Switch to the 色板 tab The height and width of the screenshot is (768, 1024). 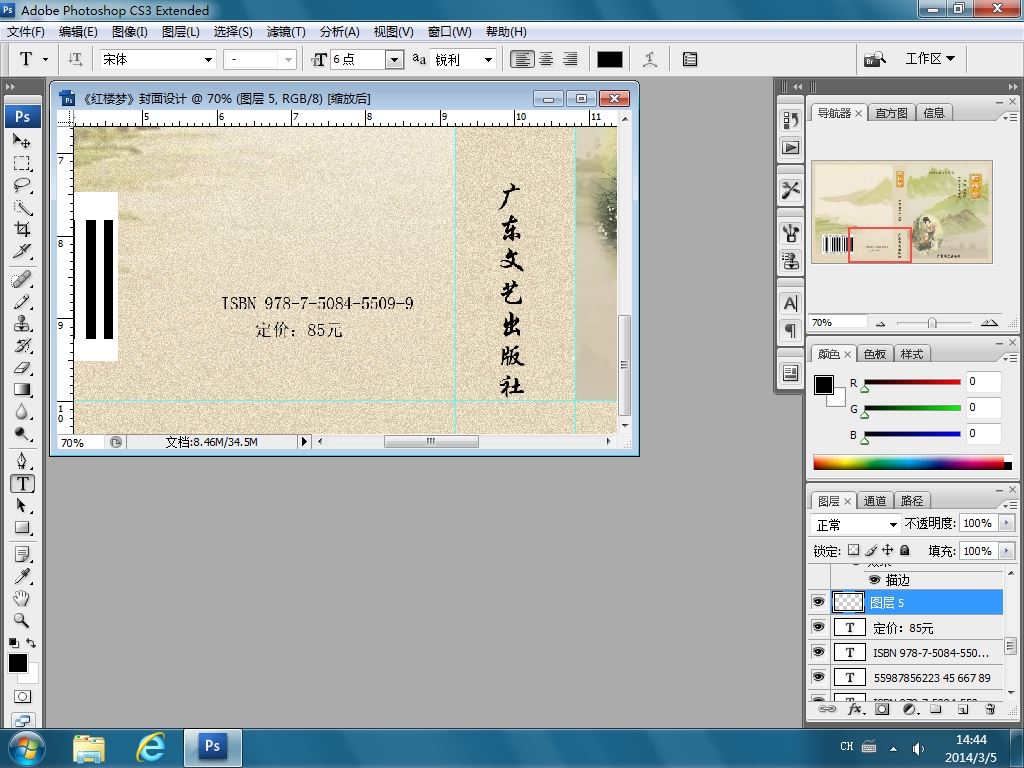point(874,354)
